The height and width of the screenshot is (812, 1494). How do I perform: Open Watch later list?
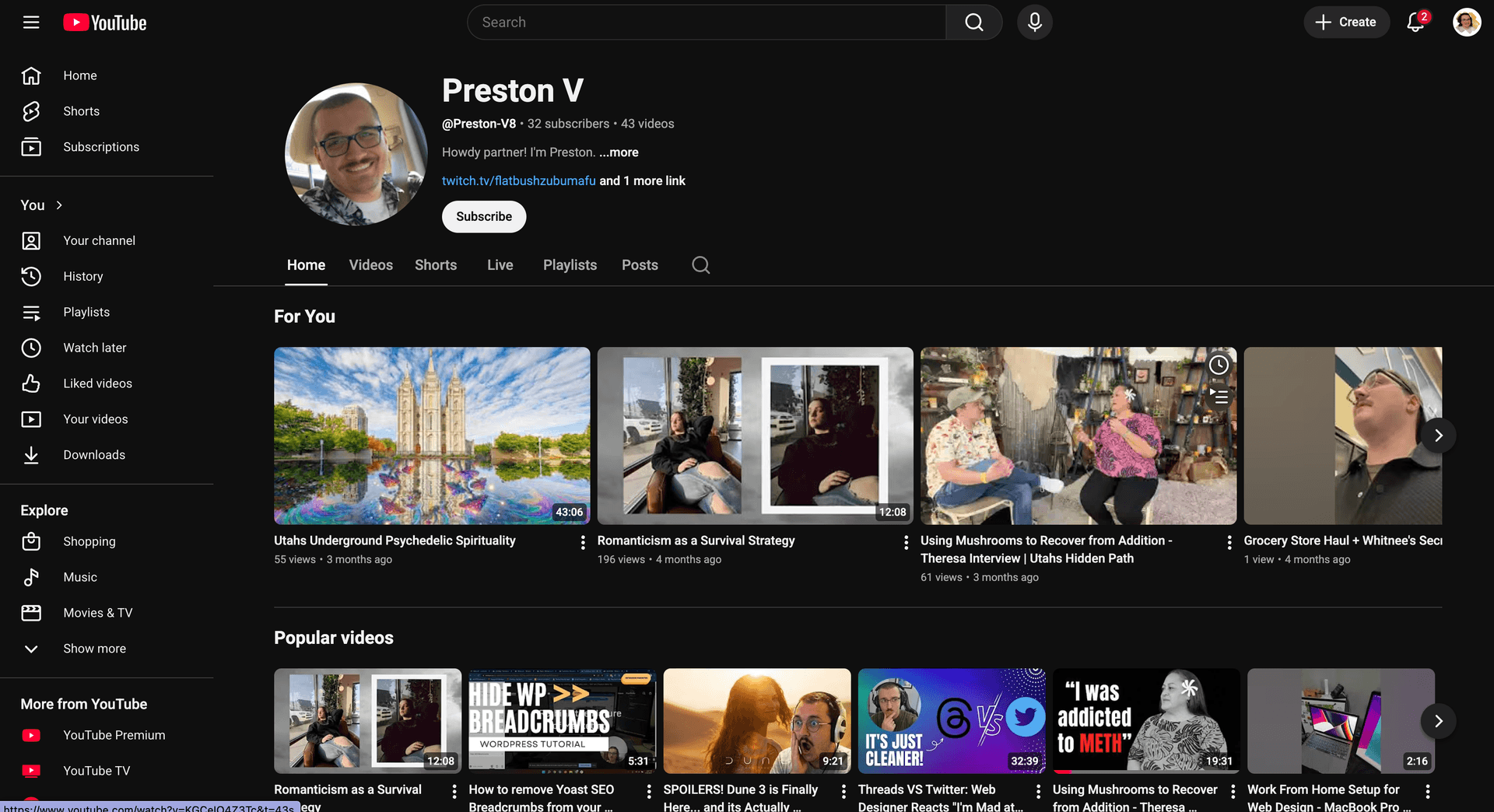click(107, 348)
